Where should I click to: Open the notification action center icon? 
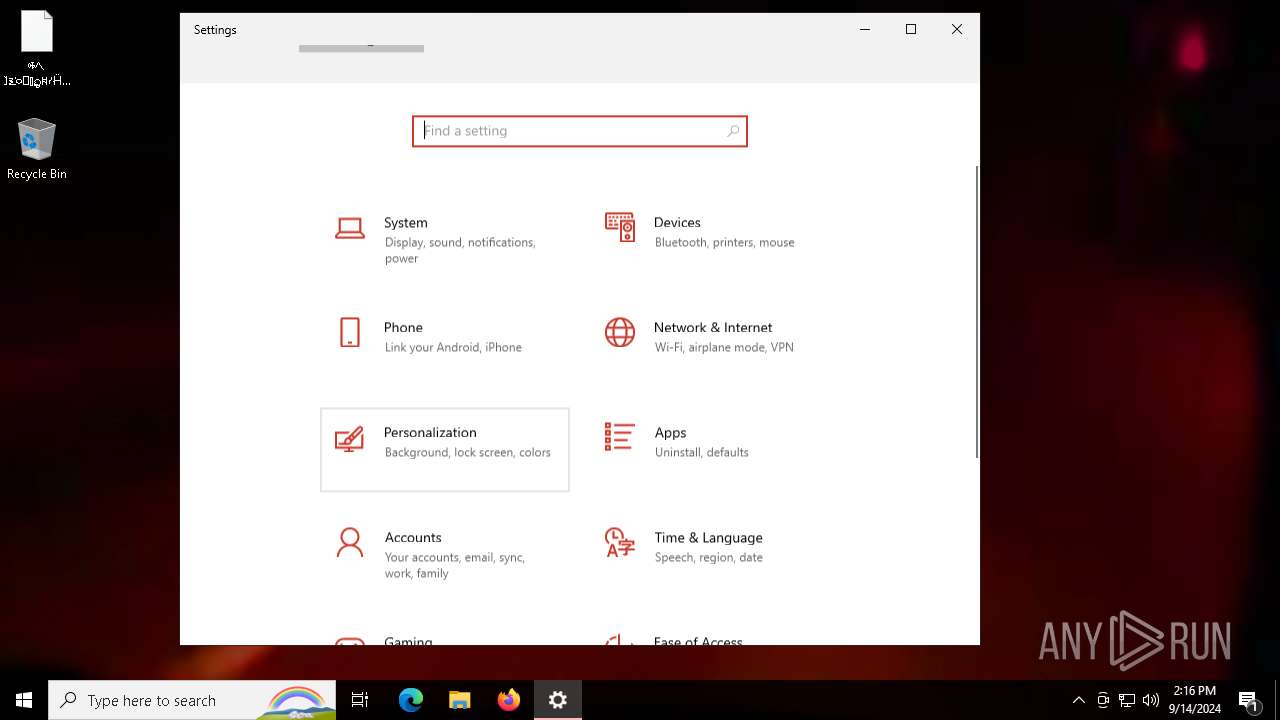pyautogui.click(x=1248, y=700)
